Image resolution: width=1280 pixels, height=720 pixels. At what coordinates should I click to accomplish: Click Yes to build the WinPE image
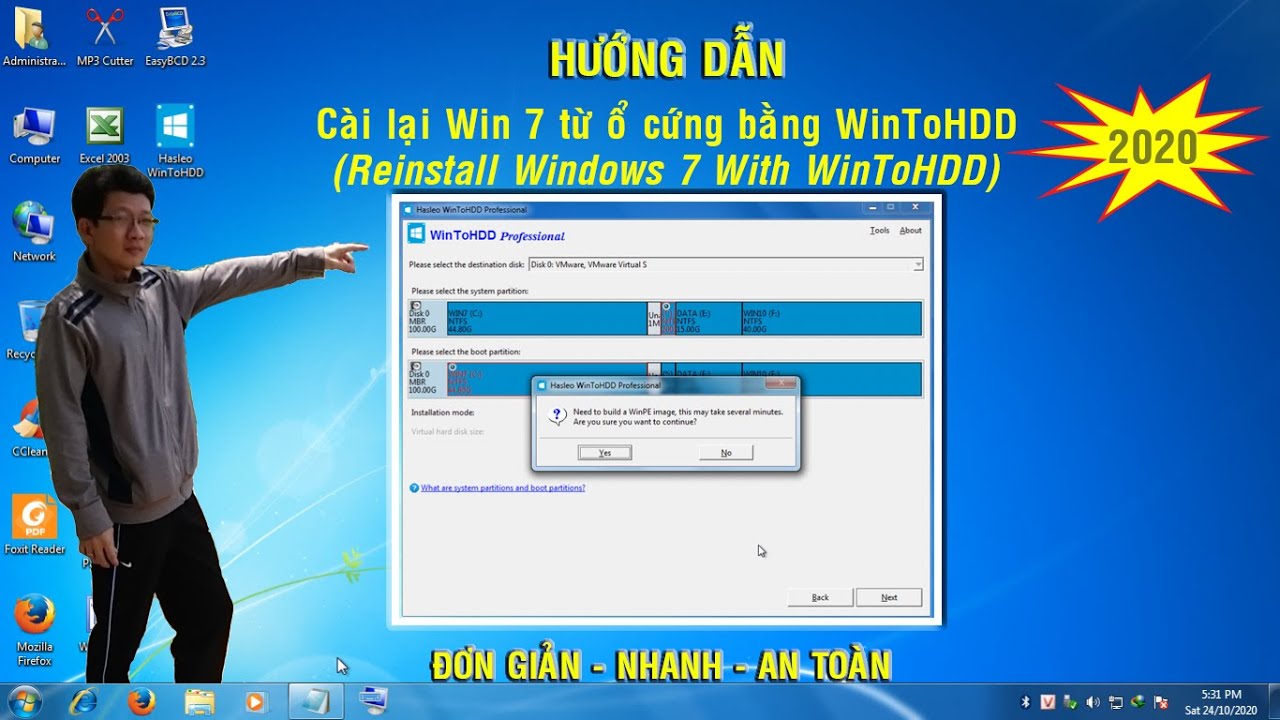pos(605,453)
